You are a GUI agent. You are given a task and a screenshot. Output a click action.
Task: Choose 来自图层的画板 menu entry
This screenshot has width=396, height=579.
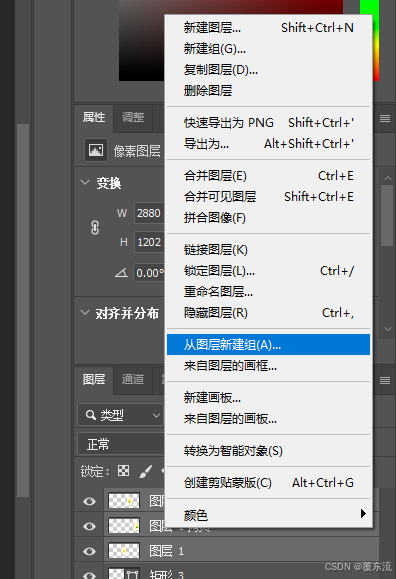(x=268, y=419)
